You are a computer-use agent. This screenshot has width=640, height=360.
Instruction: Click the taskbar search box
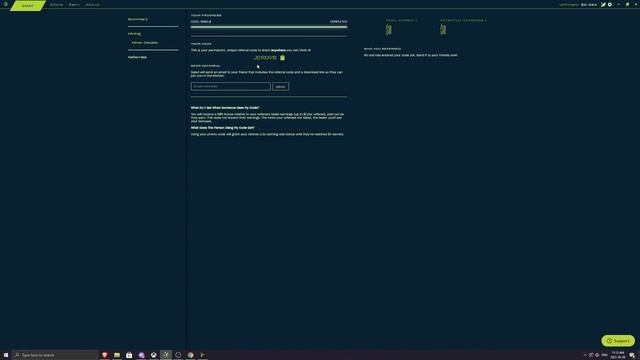55,355
